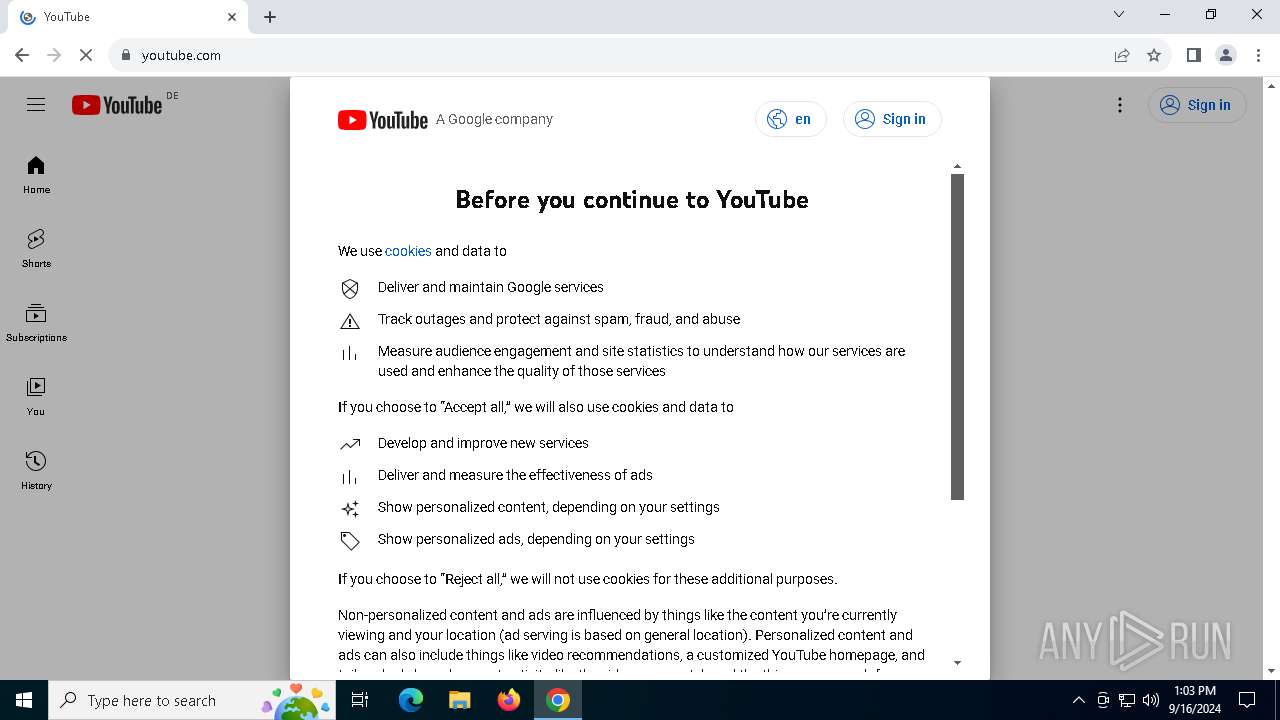Click the lock site info icon
The width and height of the screenshot is (1280, 720).
[x=126, y=55]
